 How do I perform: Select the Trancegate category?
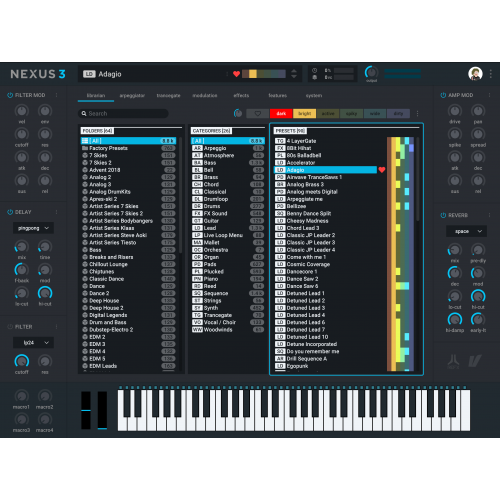(228, 315)
